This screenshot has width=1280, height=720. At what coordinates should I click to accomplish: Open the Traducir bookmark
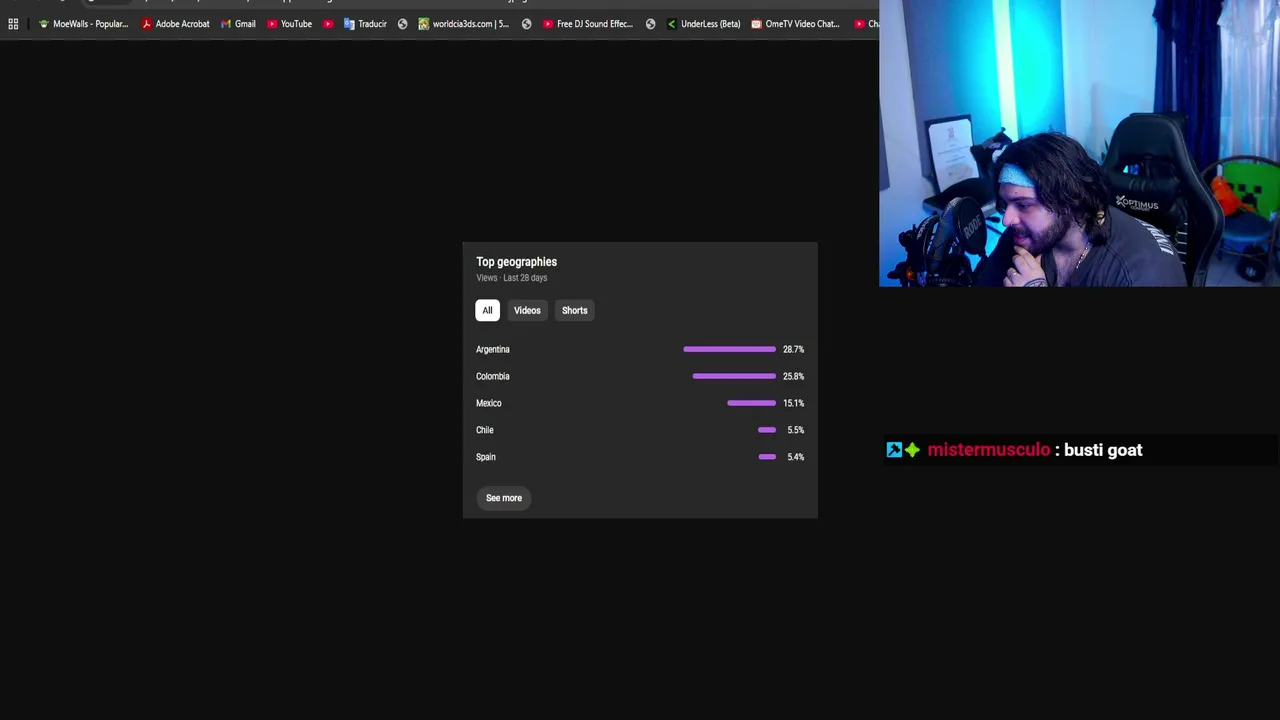pos(365,24)
